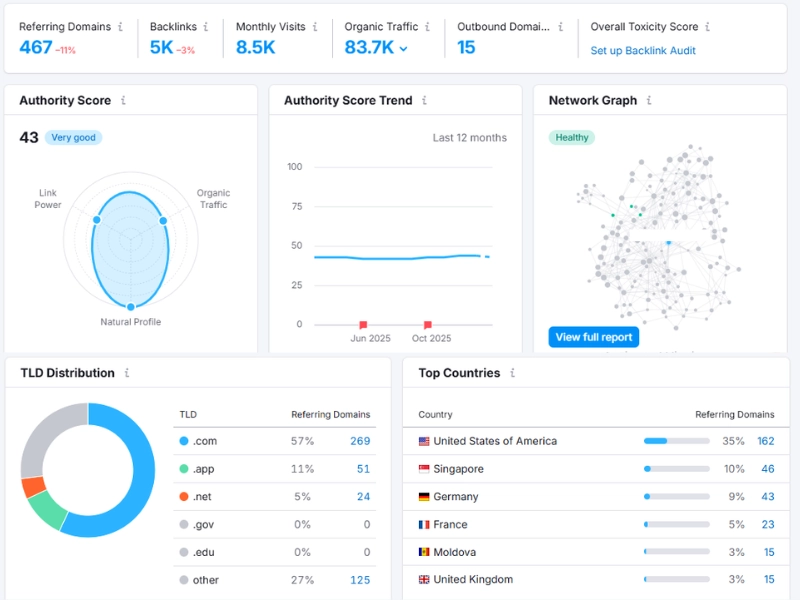Click info icon beside Overall Toxicity Score
This screenshot has width=800, height=600.
(708, 27)
